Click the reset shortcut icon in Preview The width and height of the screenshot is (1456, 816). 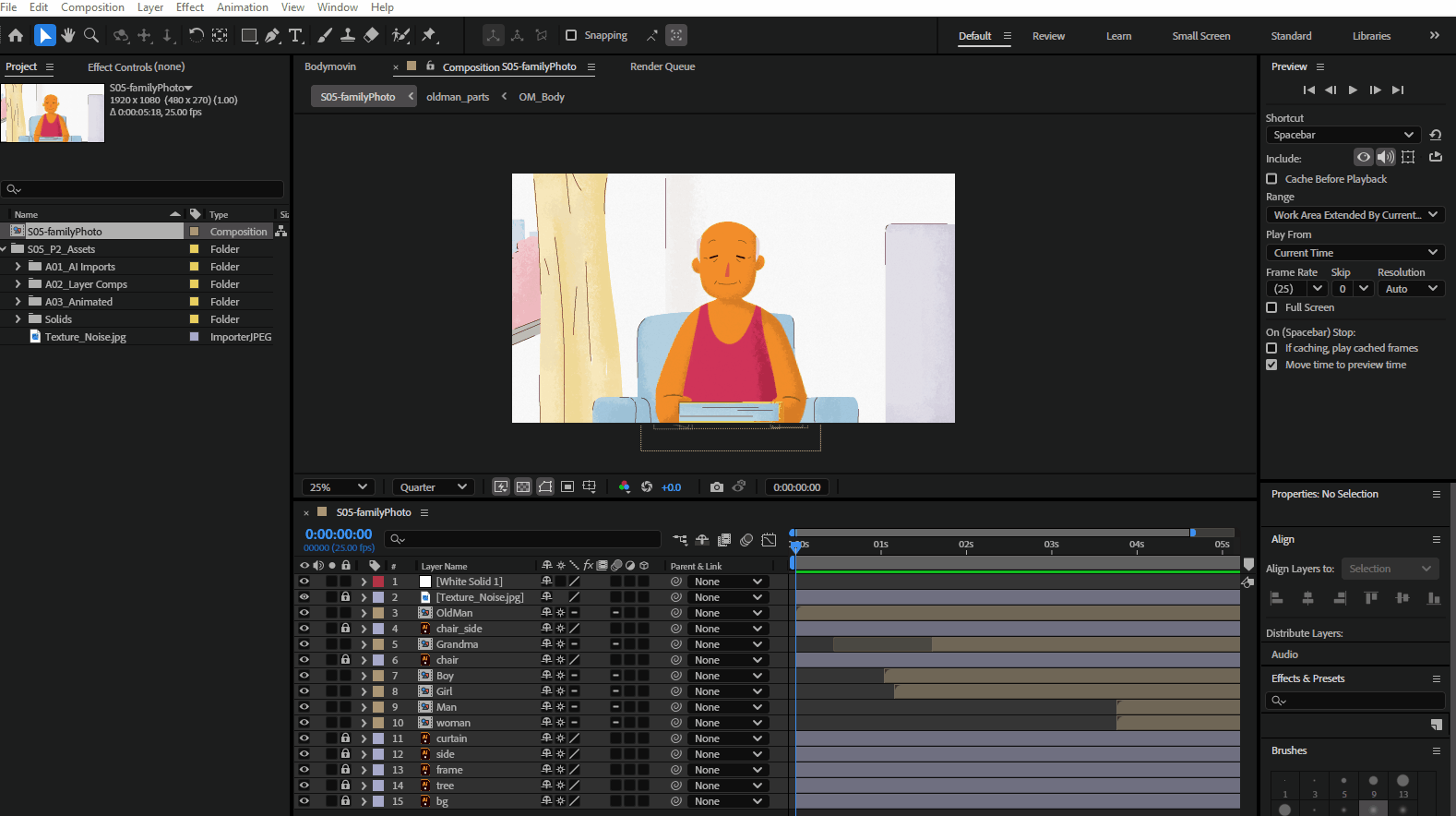(x=1436, y=135)
